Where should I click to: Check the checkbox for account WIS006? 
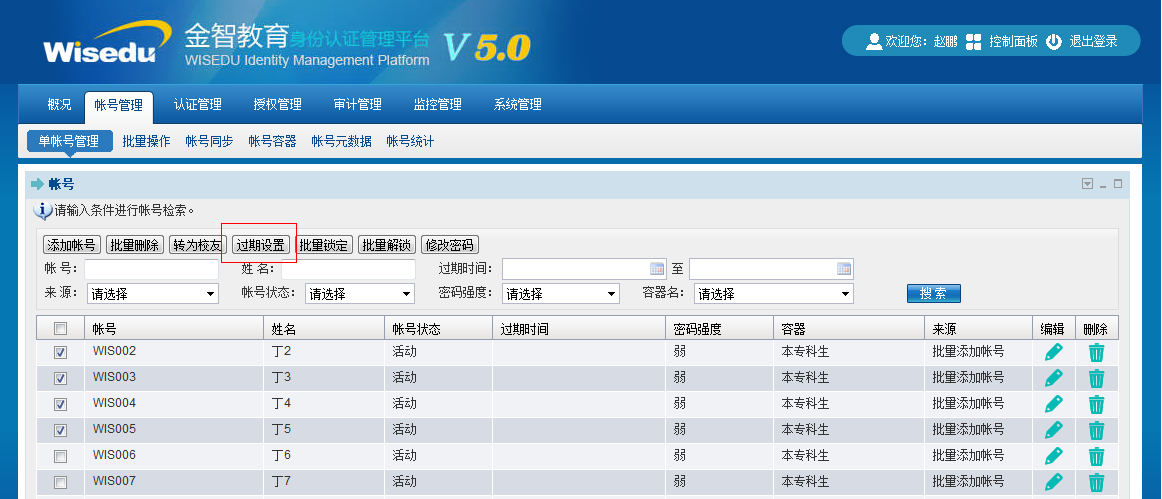pyautogui.click(x=61, y=456)
